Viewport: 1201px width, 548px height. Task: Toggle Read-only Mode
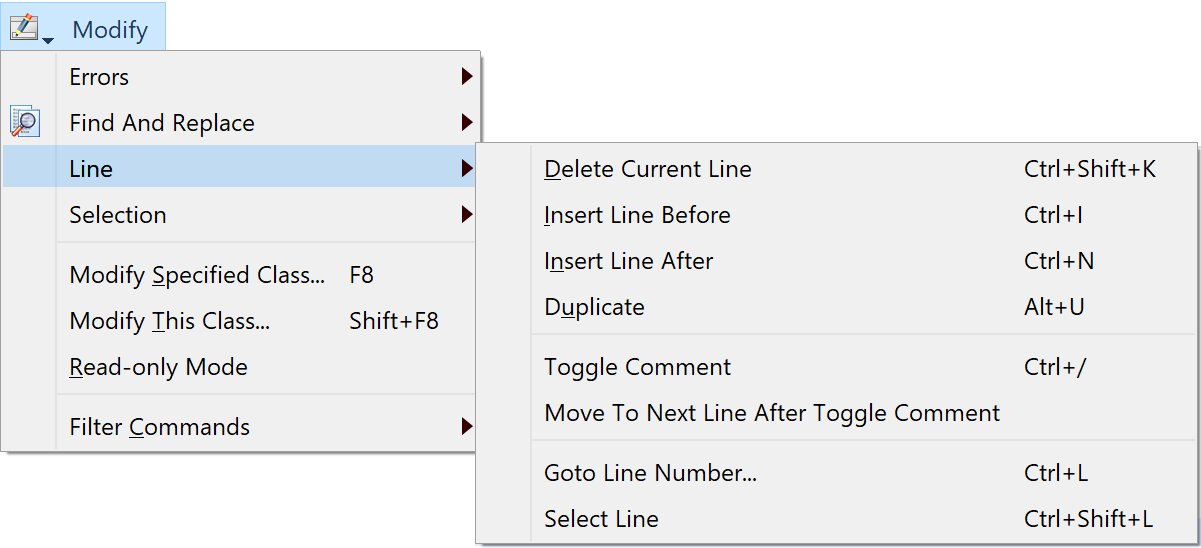(x=240, y=367)
